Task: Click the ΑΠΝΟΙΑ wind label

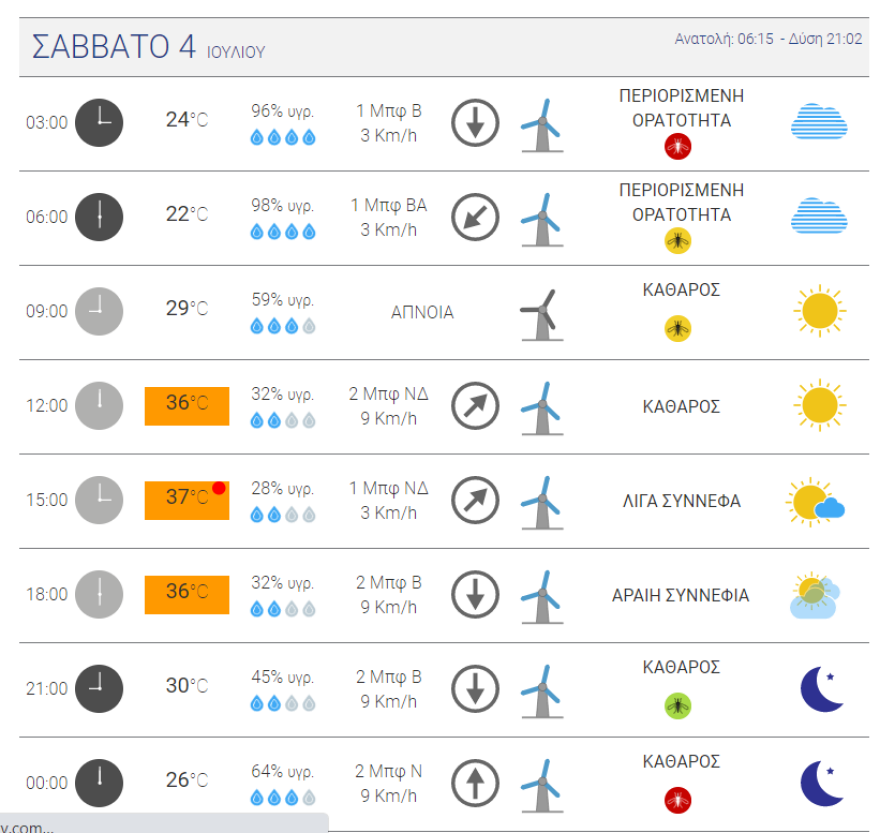Action: pos(422,312)
